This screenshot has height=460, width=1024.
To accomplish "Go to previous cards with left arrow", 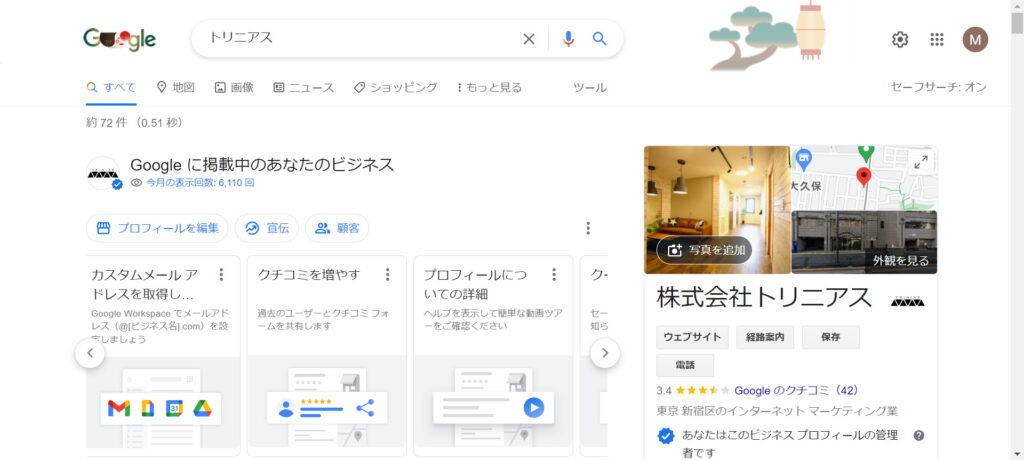I will [90, 353].
